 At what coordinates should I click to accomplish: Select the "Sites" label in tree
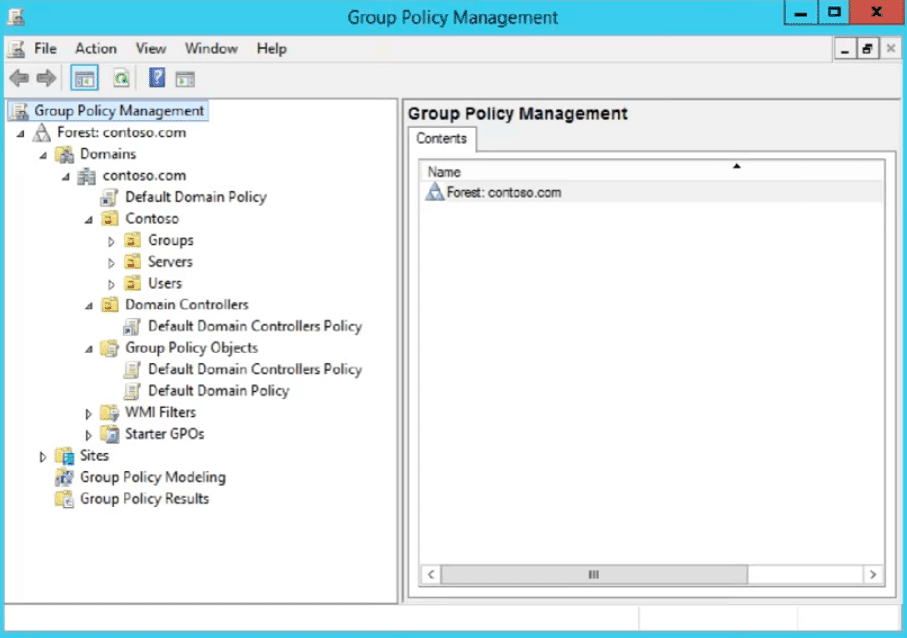point(94,456)
